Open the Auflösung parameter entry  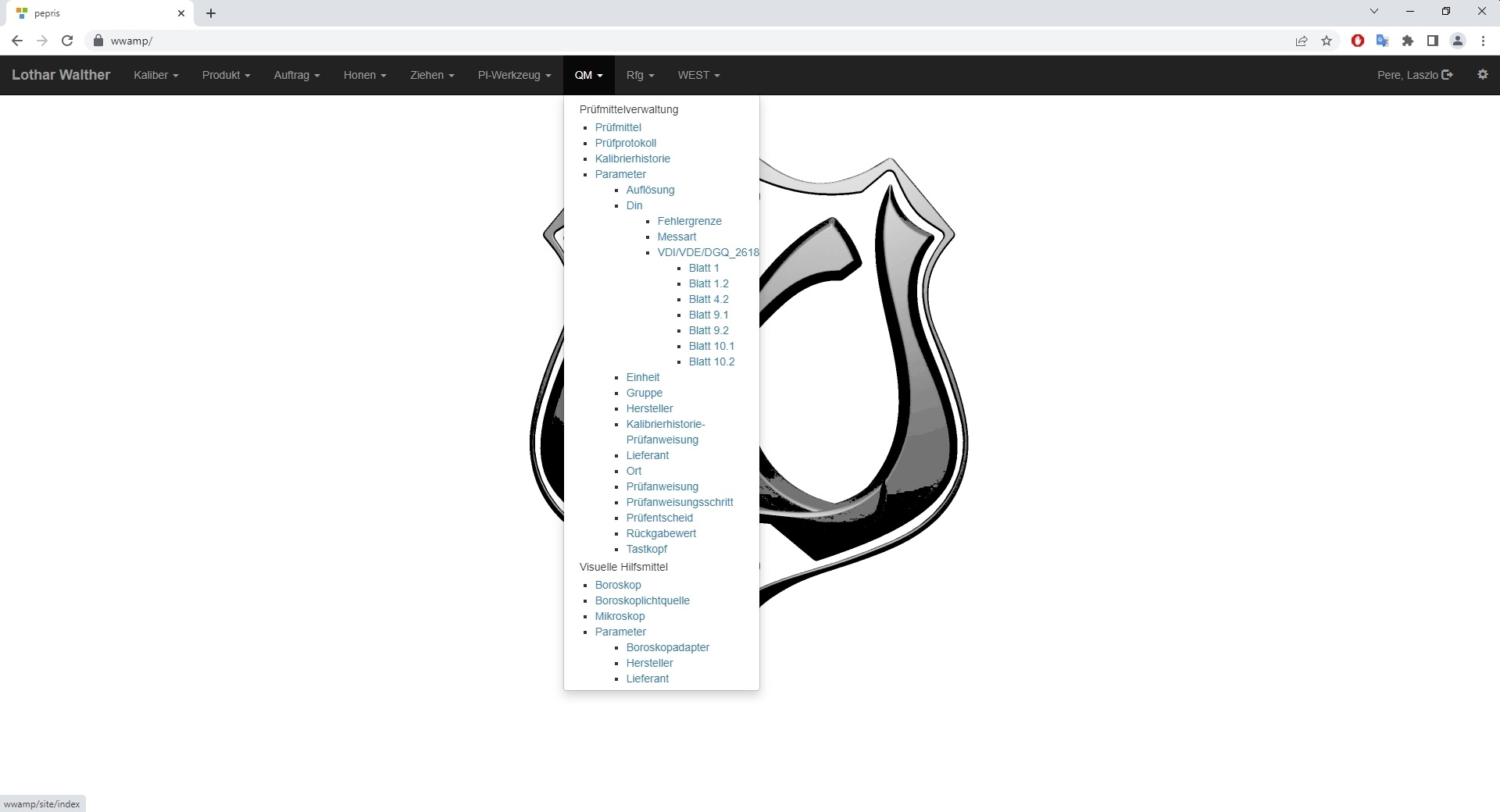[650, 190]
